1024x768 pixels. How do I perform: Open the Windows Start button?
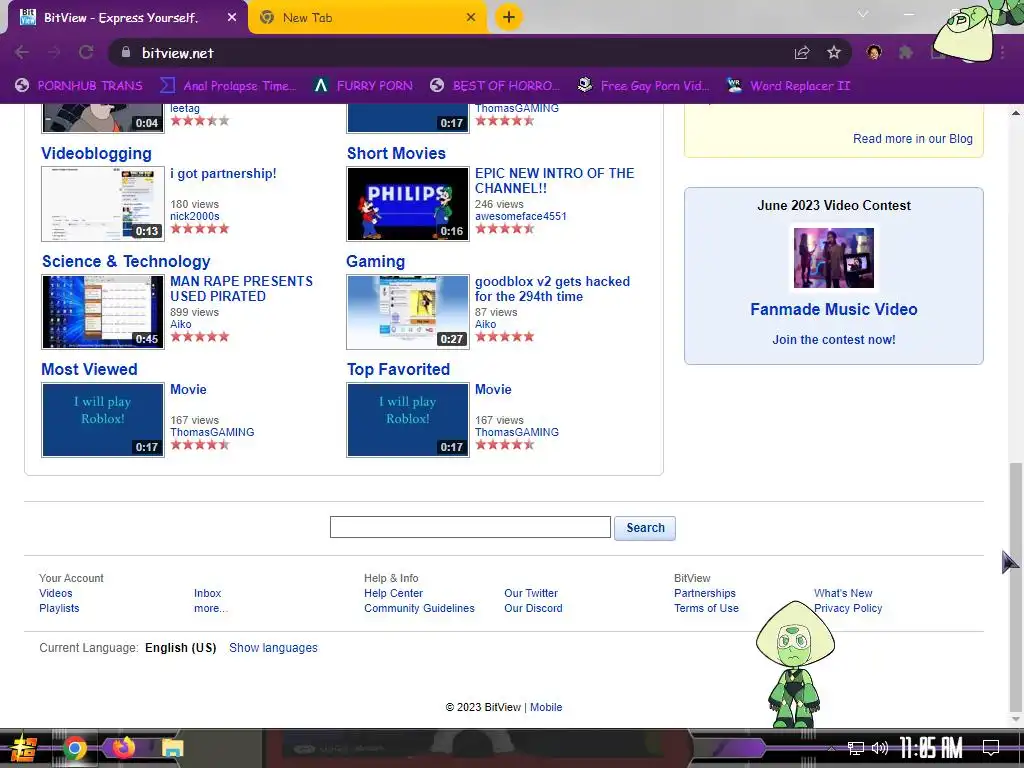click(23, 748)
